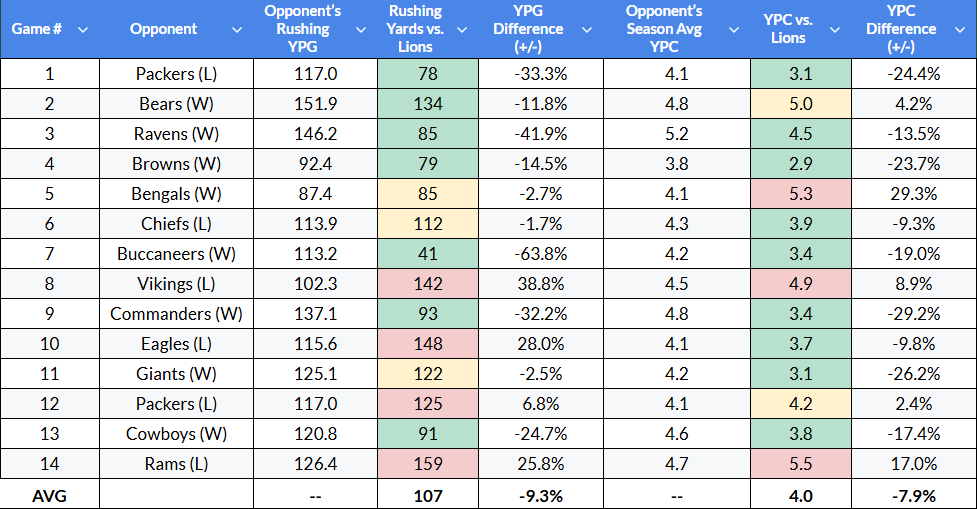Open Opponent's Season Avg YPC filter dropdown
The image size is (977, 509).
pyautogui.click(x=731, y=29)
